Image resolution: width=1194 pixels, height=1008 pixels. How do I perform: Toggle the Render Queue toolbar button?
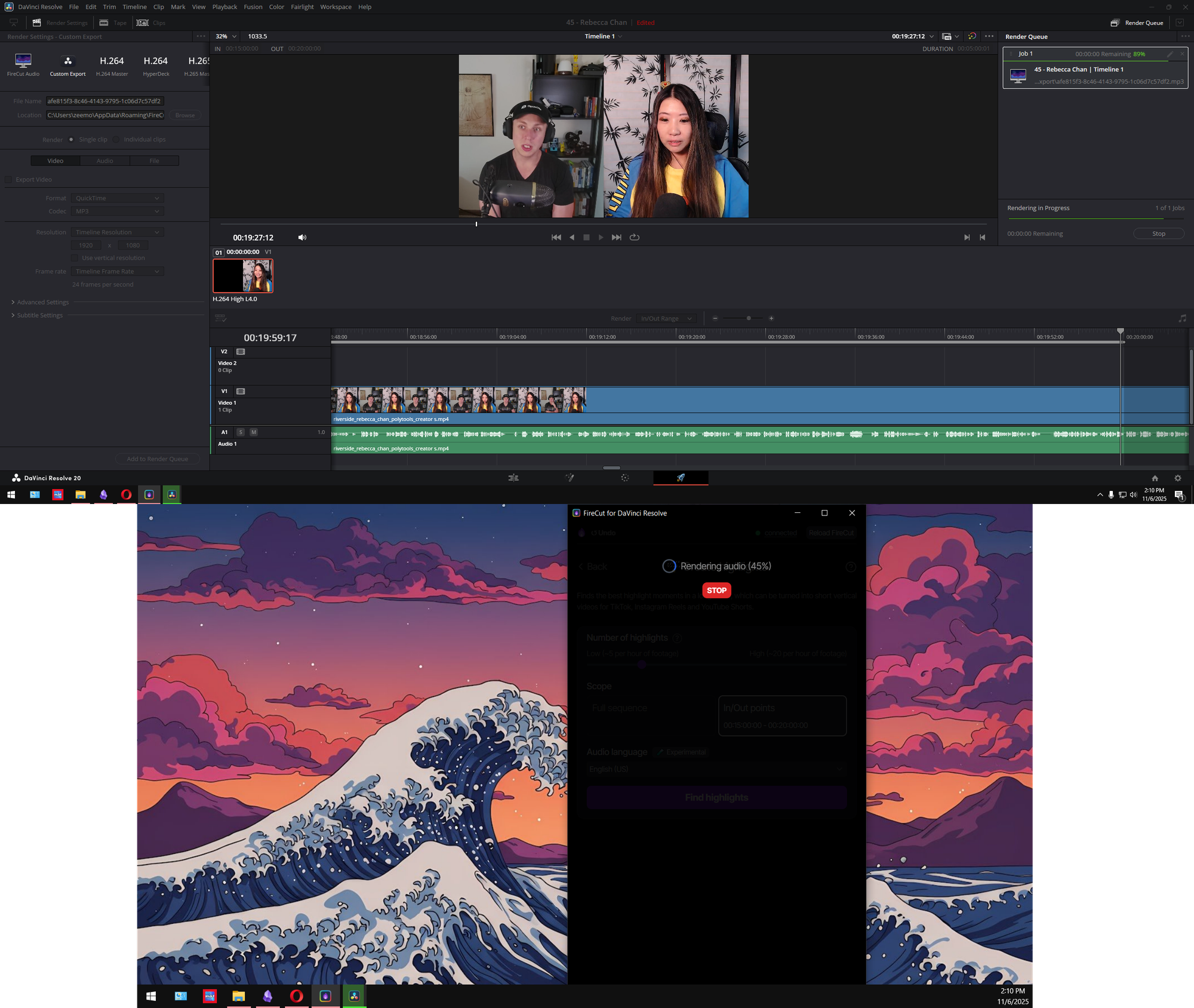[x=1137, y=23]
